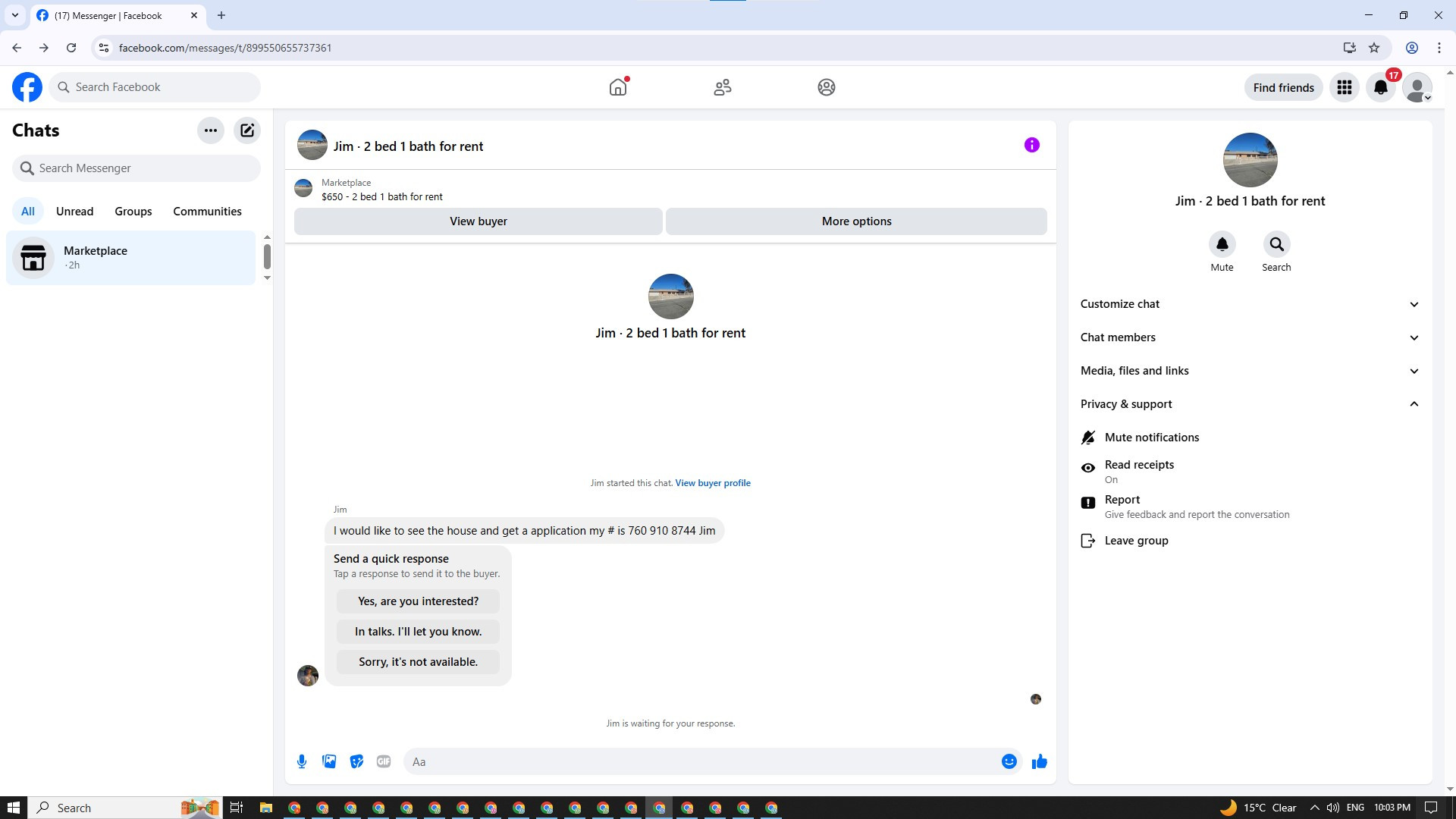This screenshot has width=1456, height=819.
Task: Click the View buyer button
Action: 479,221
